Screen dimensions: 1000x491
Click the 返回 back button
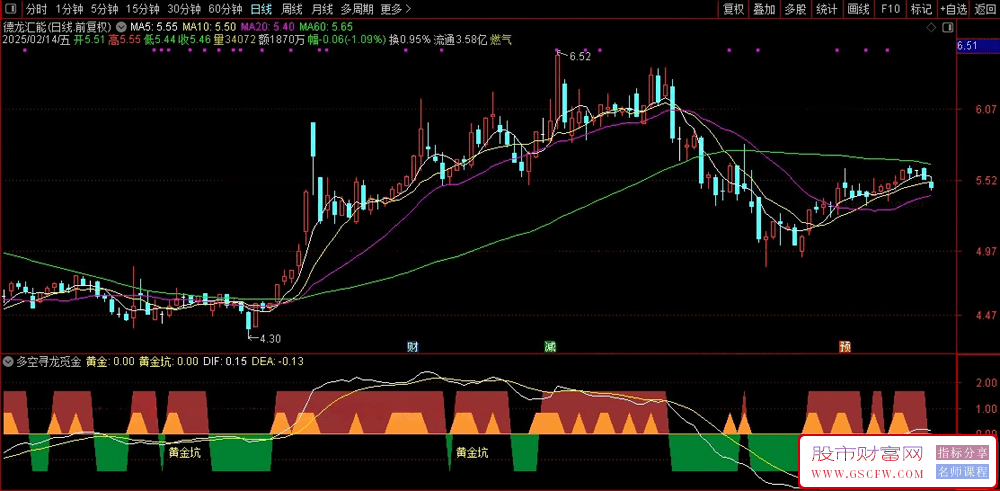click(985, 9)
